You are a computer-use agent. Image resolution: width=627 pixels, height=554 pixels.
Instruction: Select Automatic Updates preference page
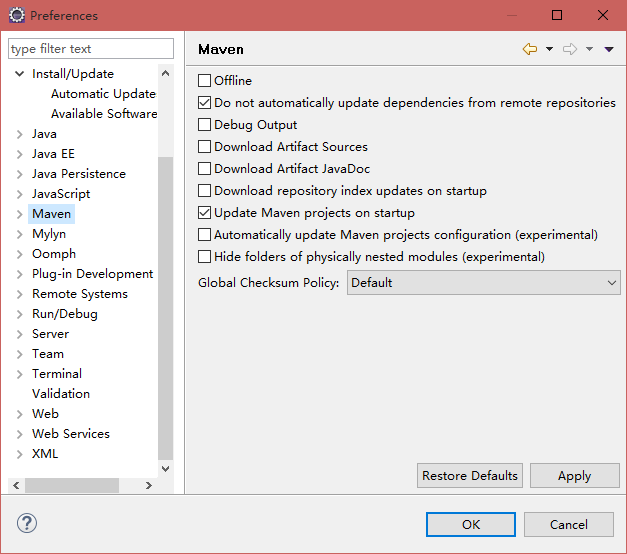pos(104,94)
